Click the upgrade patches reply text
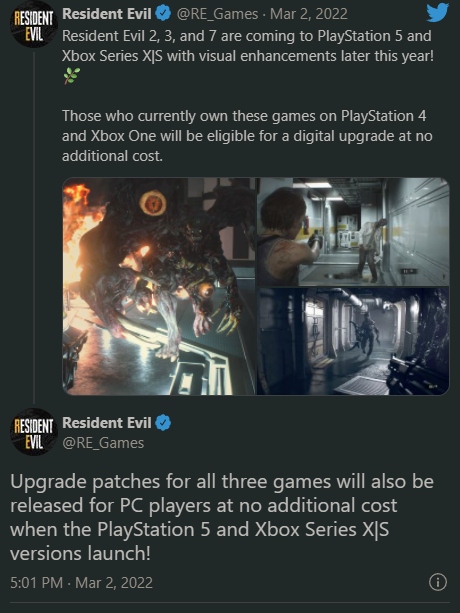460x613 pixels. pos(222,517)
